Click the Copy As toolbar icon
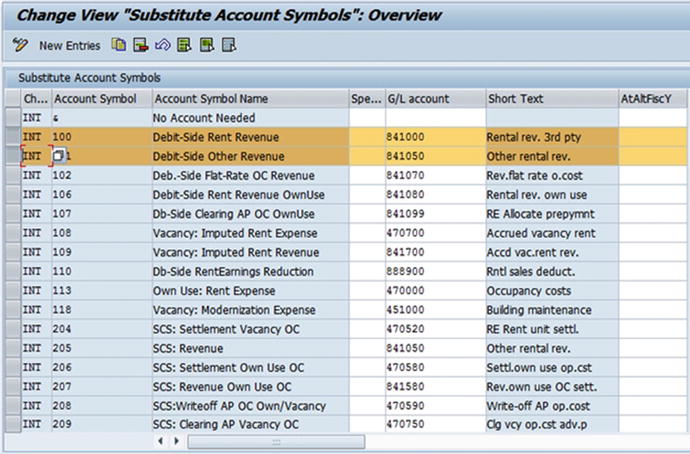The height and width of the screenshot is (454, 690). (119, 45)
